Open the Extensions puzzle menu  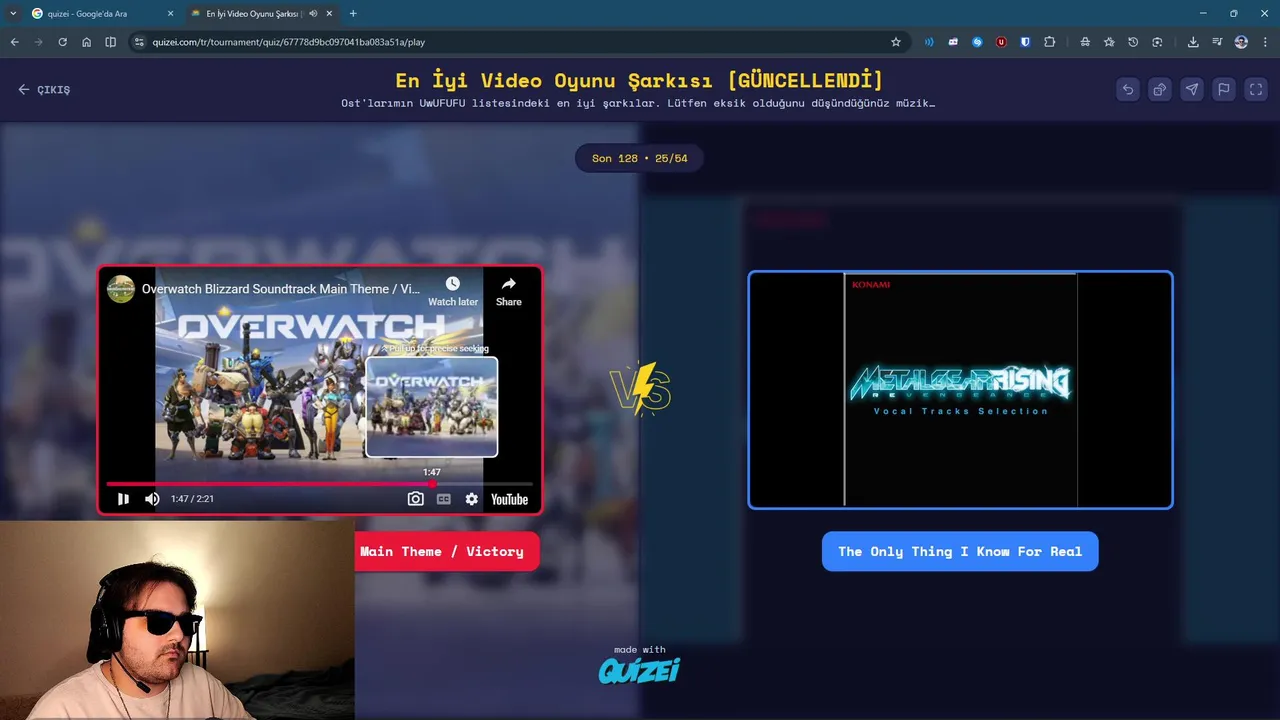(x=1049, y=42)
